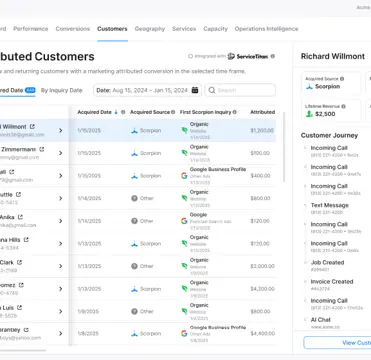Click the Scorpion icon in the Zimmermann row
Screen dimensions: 371x360
[x=134, y=153]
